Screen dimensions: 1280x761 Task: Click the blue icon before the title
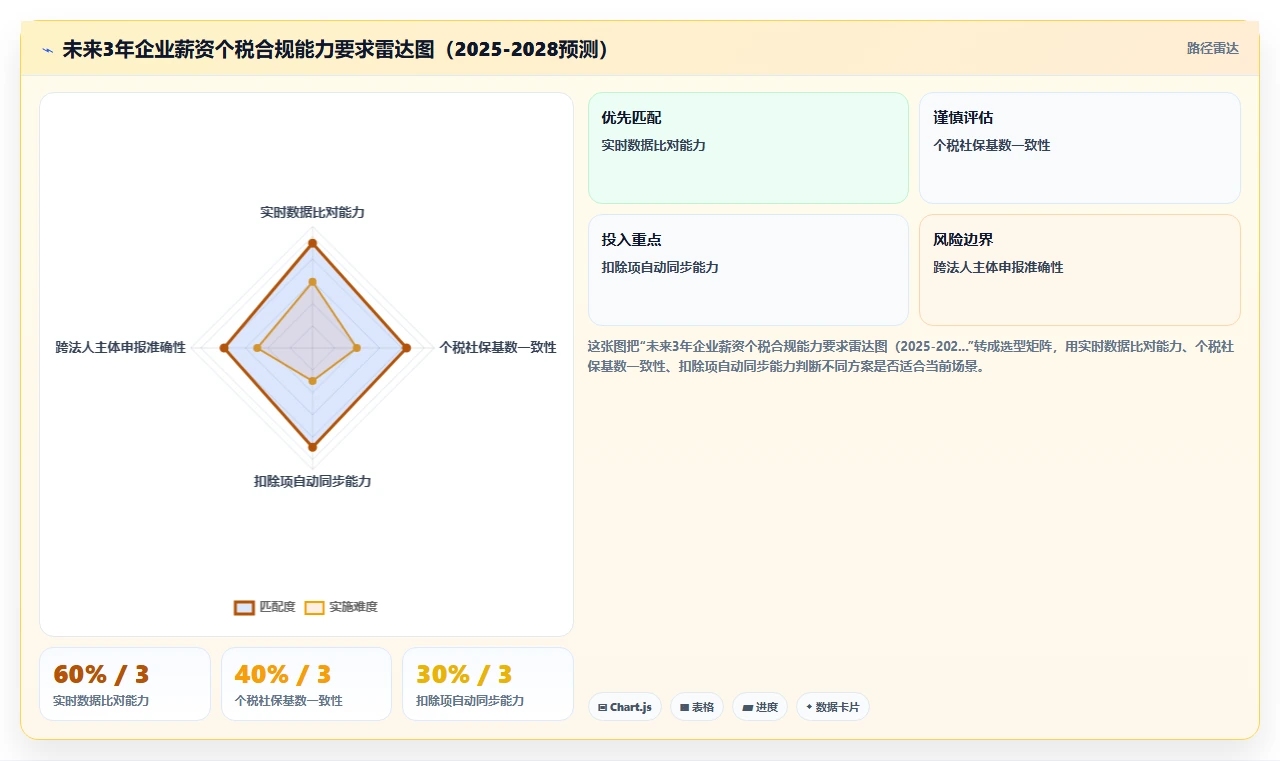[47, 50]
